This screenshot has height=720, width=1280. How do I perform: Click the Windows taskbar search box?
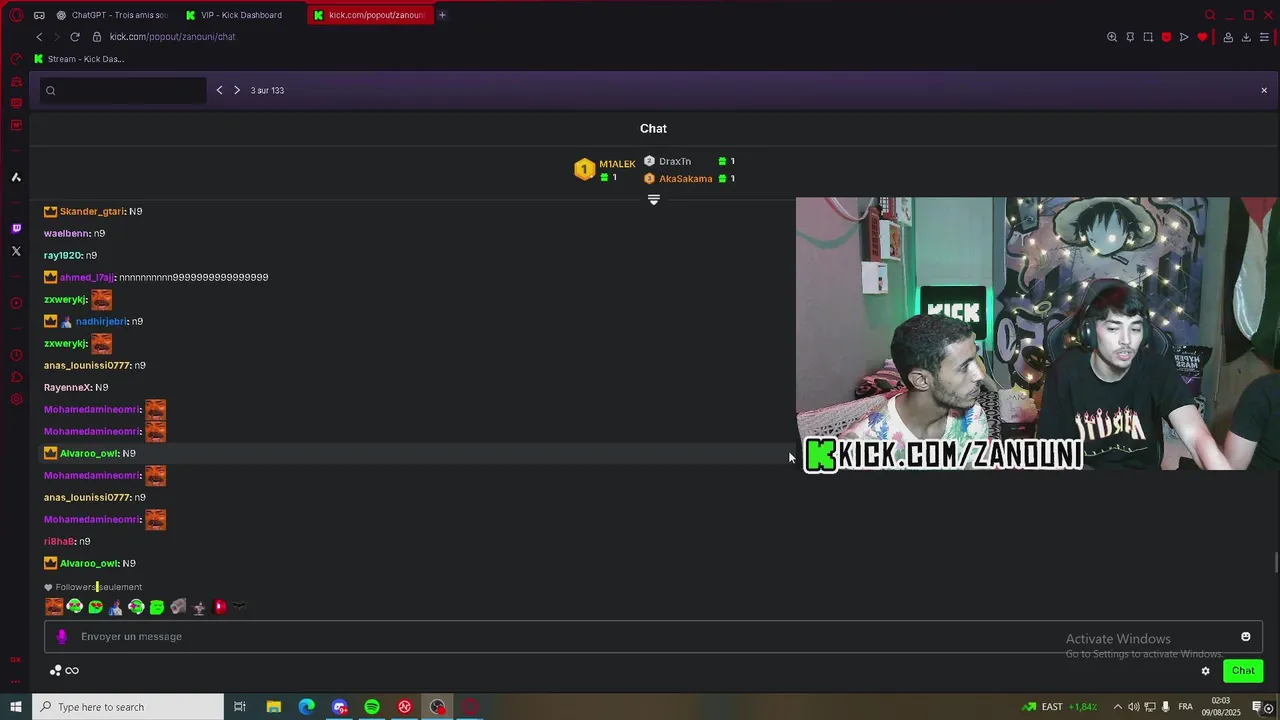tap(127, 707)
